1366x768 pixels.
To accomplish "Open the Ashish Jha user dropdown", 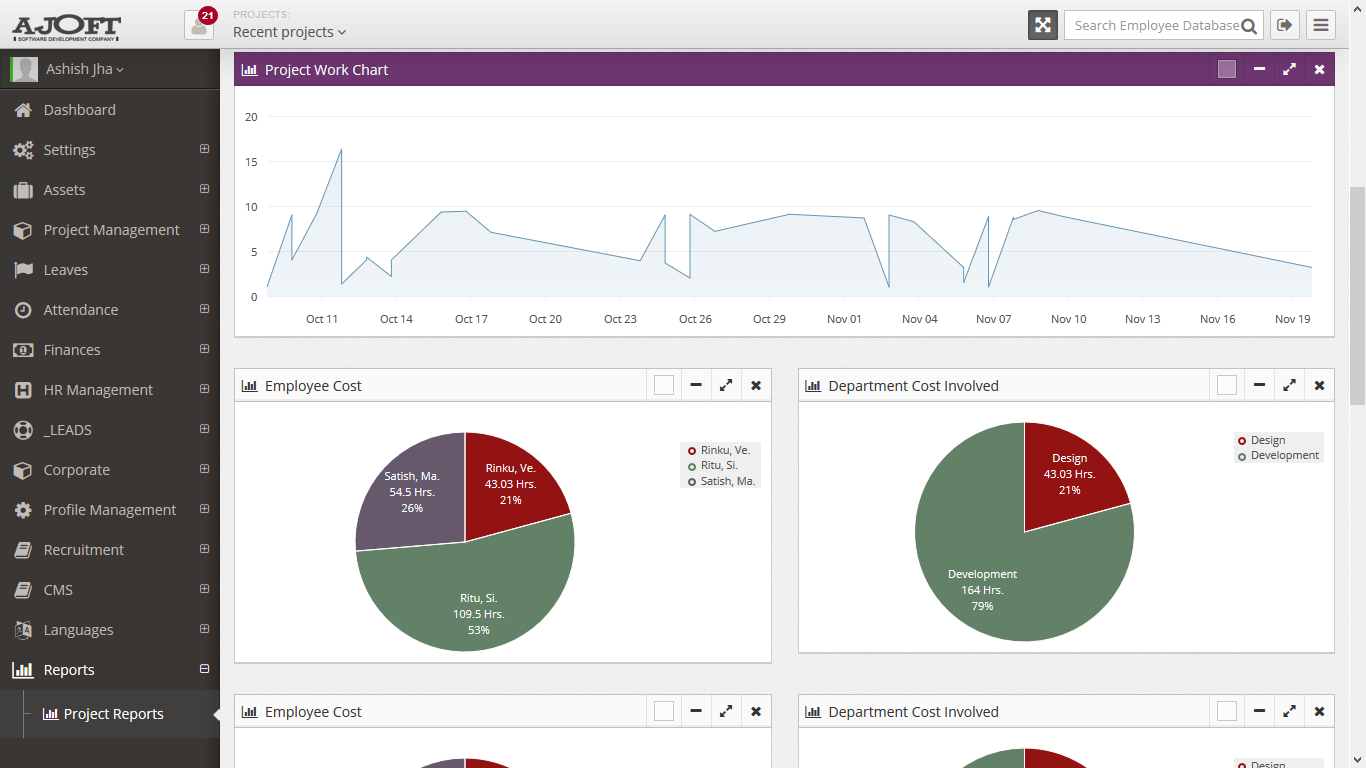I will [85, 69].
